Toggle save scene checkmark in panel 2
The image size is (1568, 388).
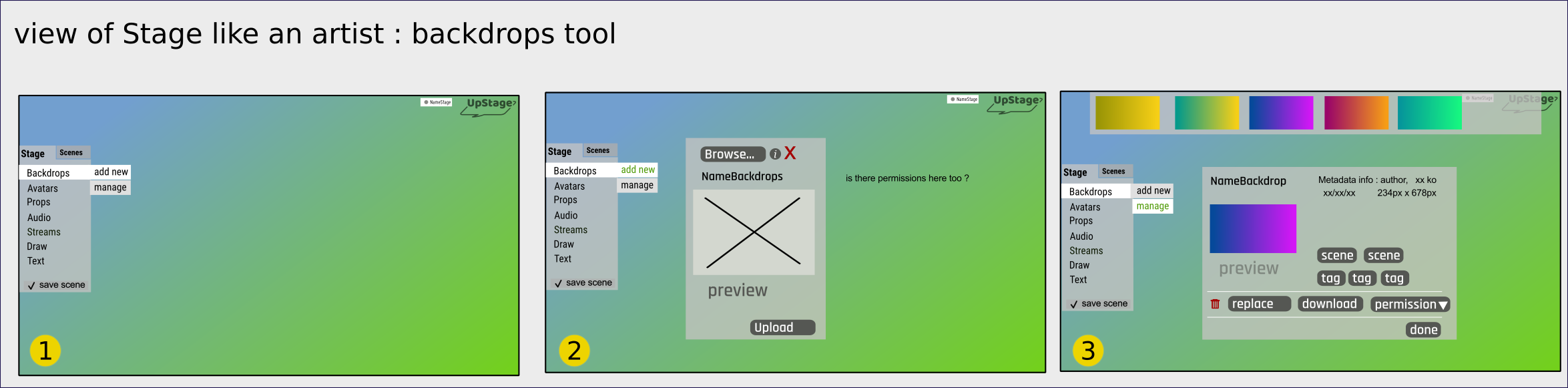tap(558, 283)
